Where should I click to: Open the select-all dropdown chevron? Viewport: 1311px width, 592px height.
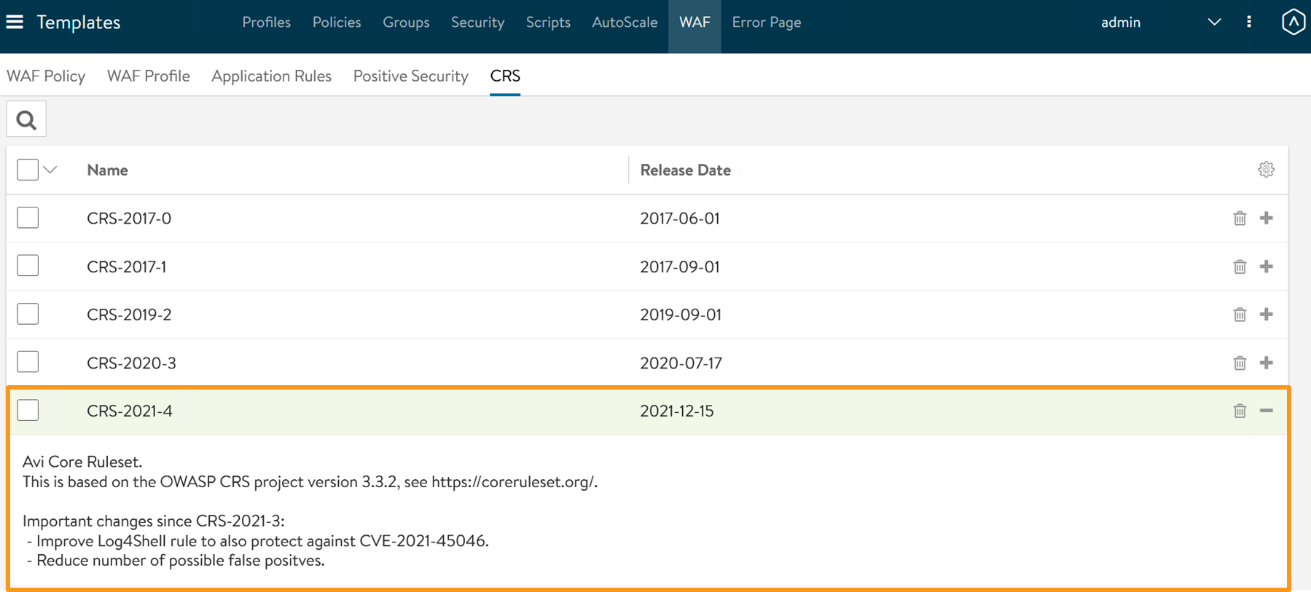tap(50, 170)
